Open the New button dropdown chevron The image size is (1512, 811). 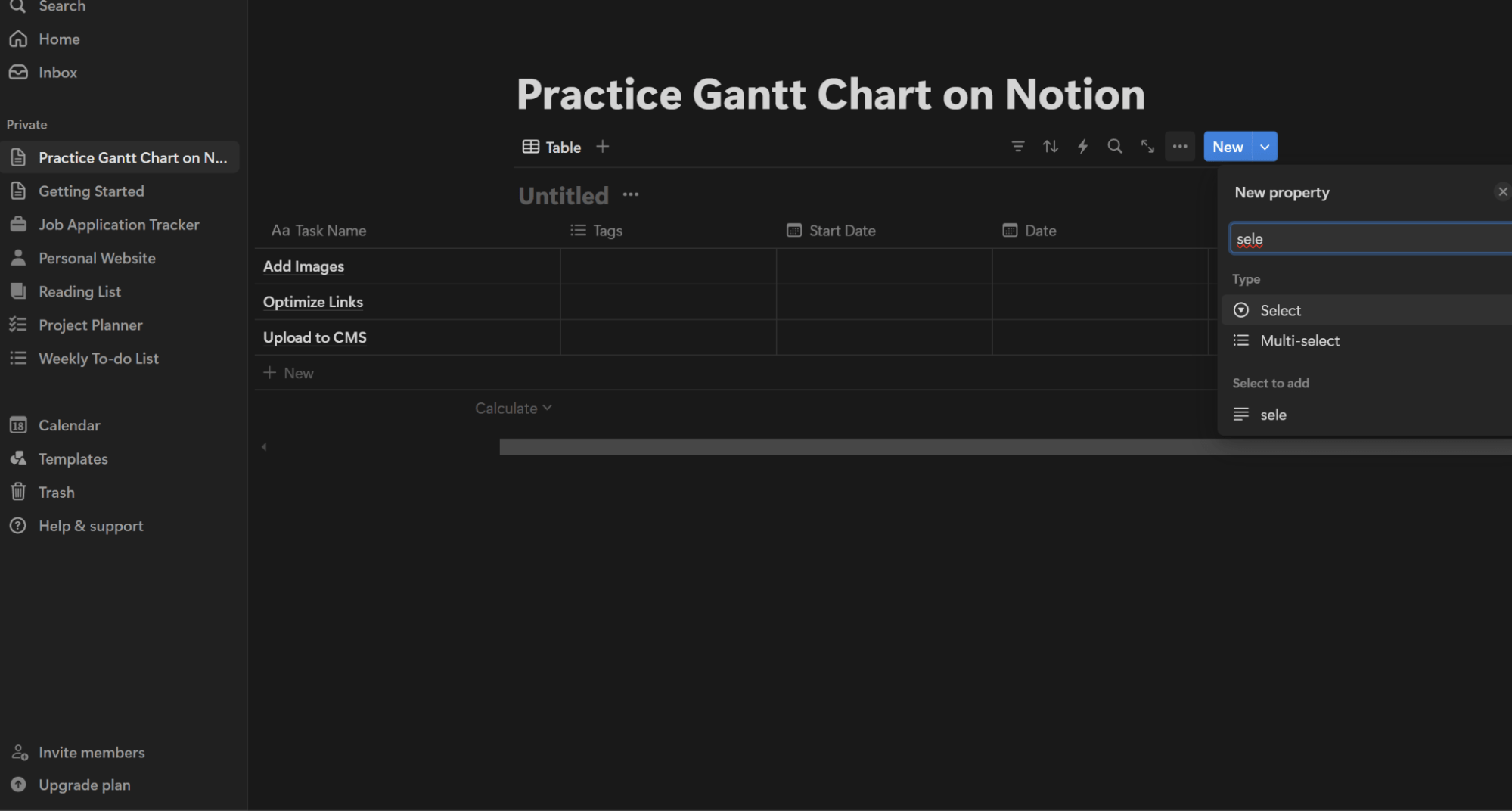1264,146
